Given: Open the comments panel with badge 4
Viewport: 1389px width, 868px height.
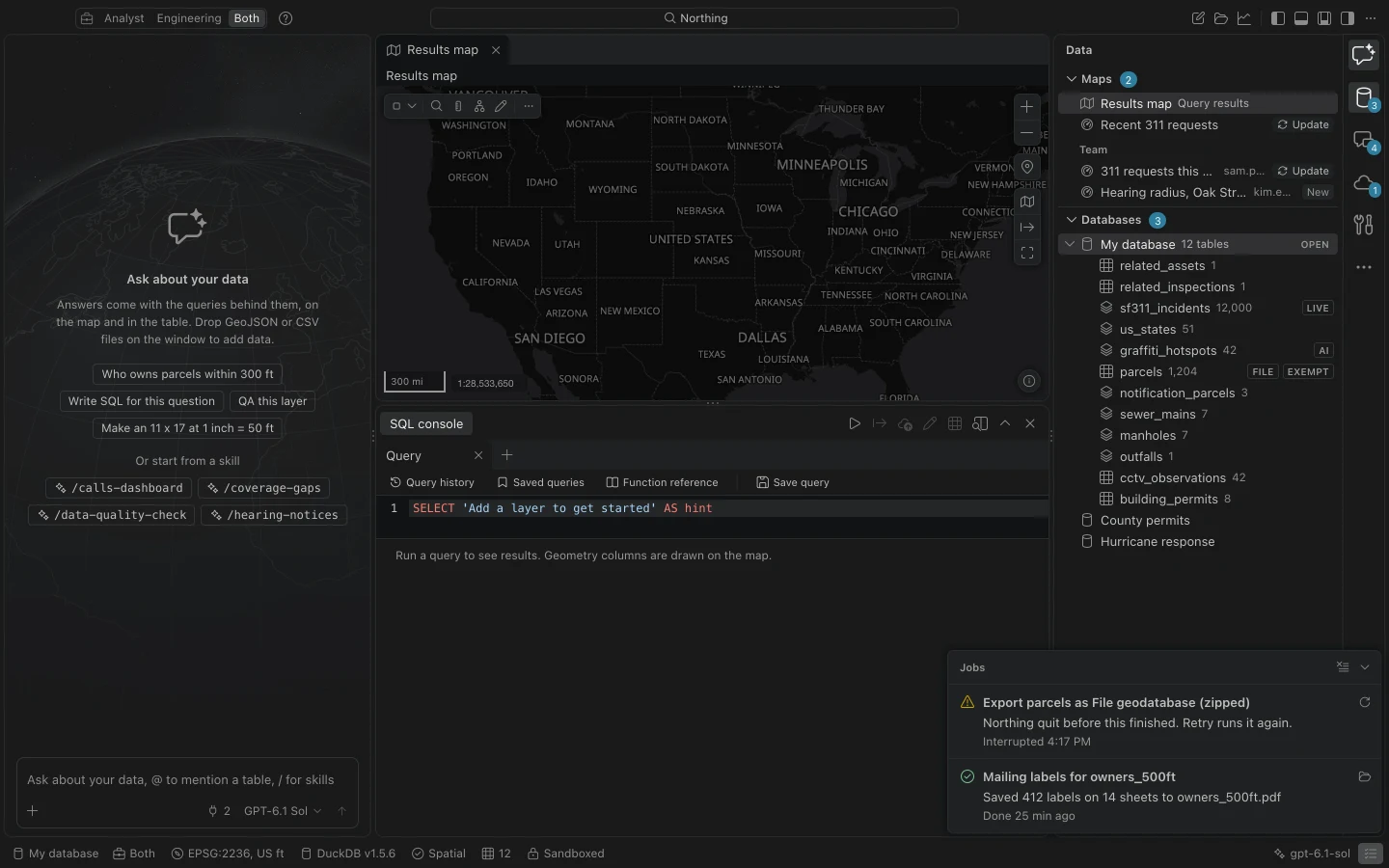Looking at the screenshot, I should click(1363, 140).
